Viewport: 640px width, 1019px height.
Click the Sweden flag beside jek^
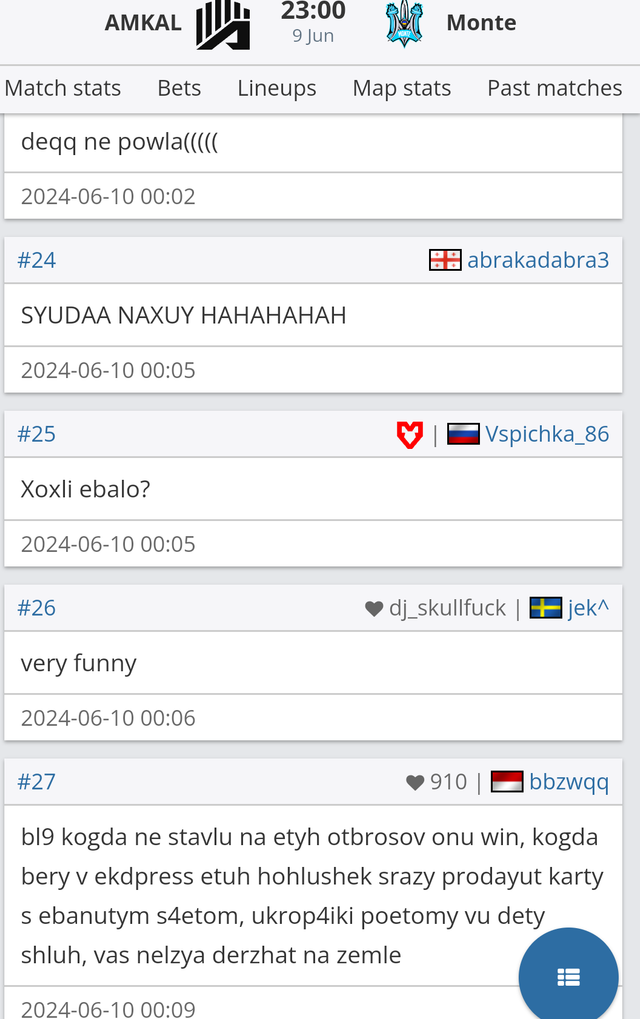click(546, 608)
